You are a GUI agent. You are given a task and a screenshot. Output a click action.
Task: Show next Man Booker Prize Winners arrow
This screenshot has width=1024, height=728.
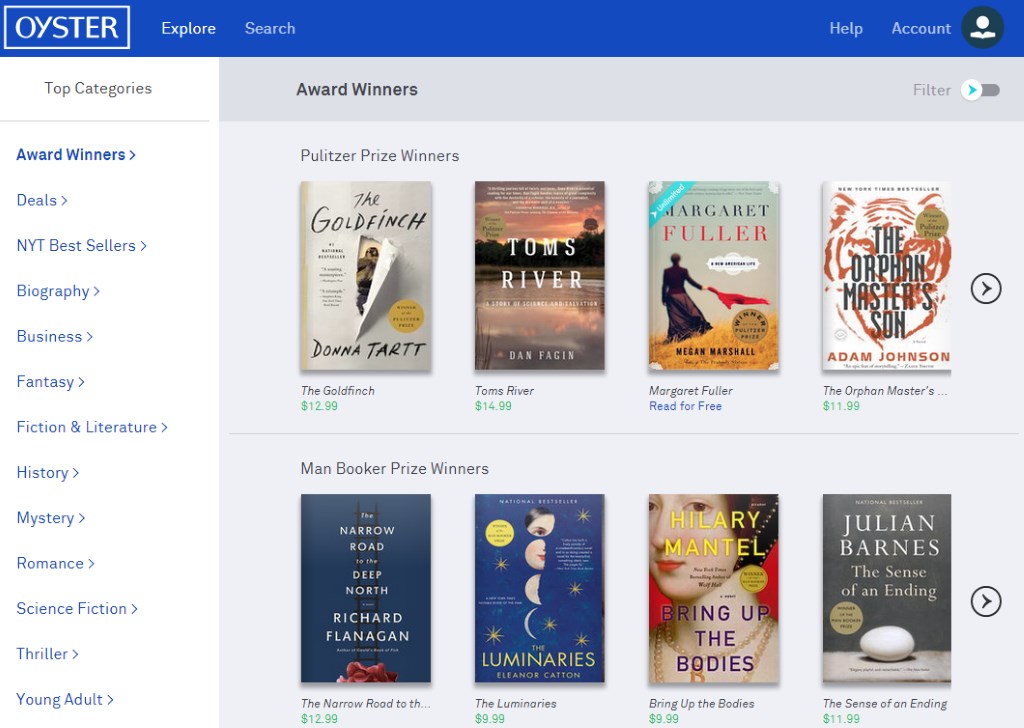pos(985,601)
